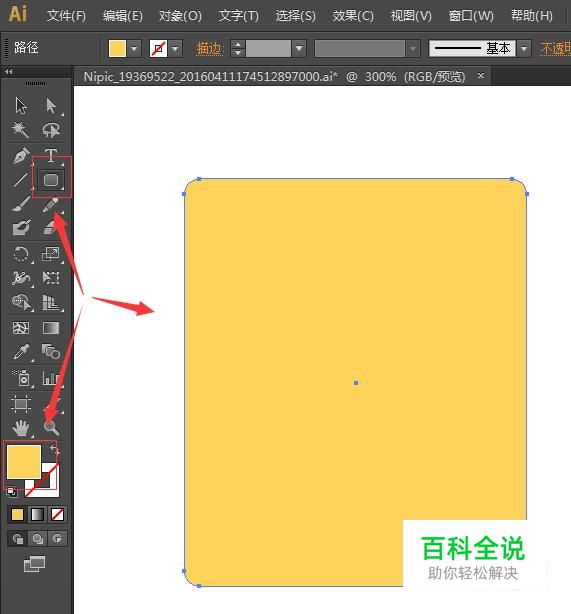Swap fill and stroke colors
The width and height of the screenshot is (571, 614).
[x=54, y=450]
